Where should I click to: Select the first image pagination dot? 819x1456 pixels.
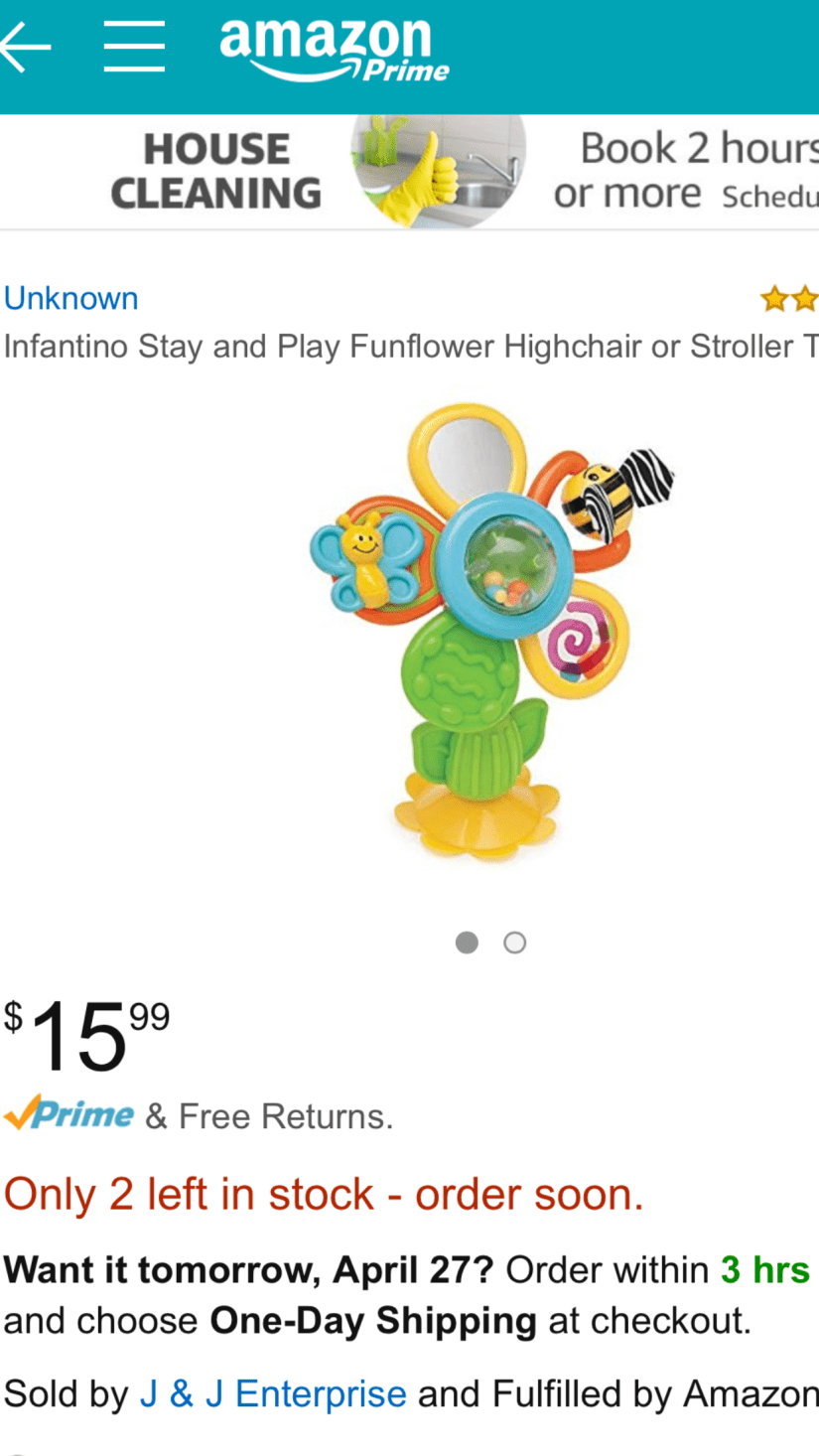click(x=467, y=943)
